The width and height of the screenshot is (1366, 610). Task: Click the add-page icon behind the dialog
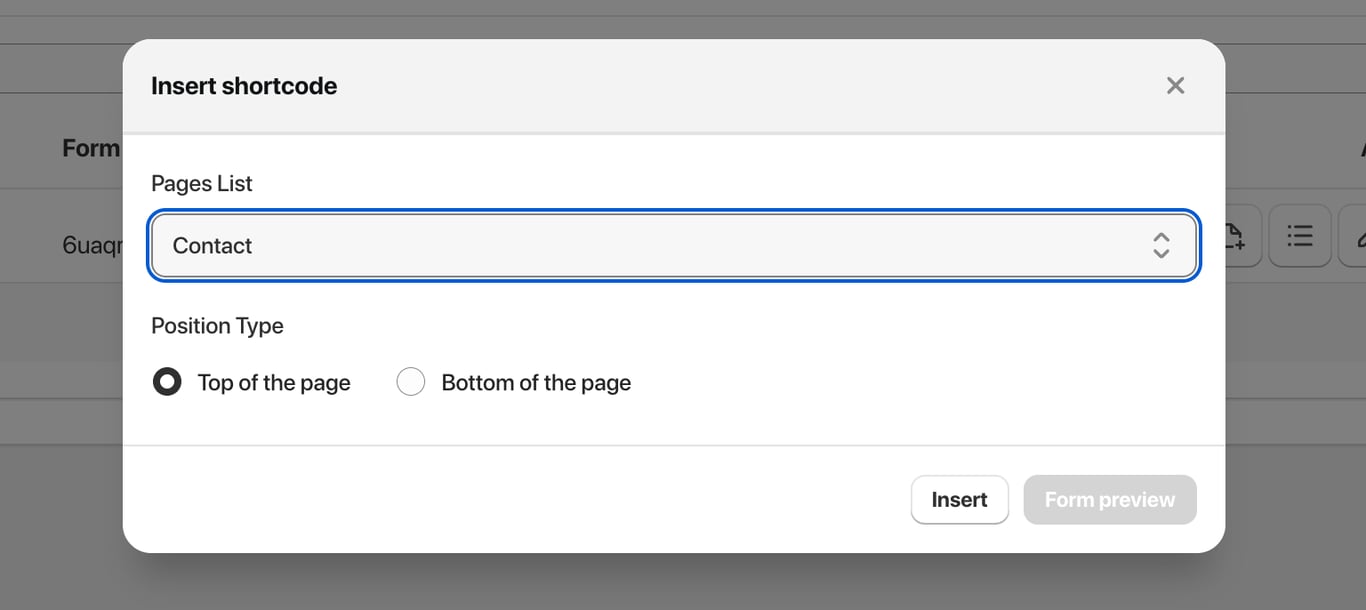coord(1236,236)
